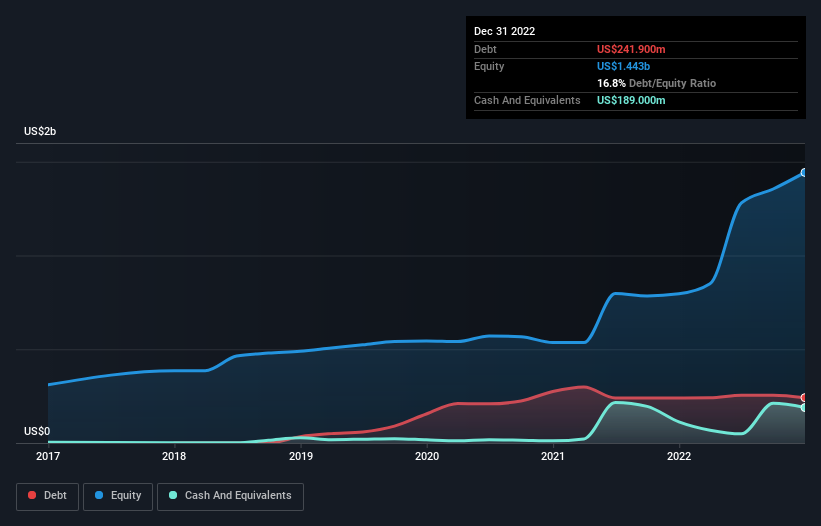Click Cash And Equivalents label in tooltip
Viewport: 821px width, 526px height.
(527, 100)
